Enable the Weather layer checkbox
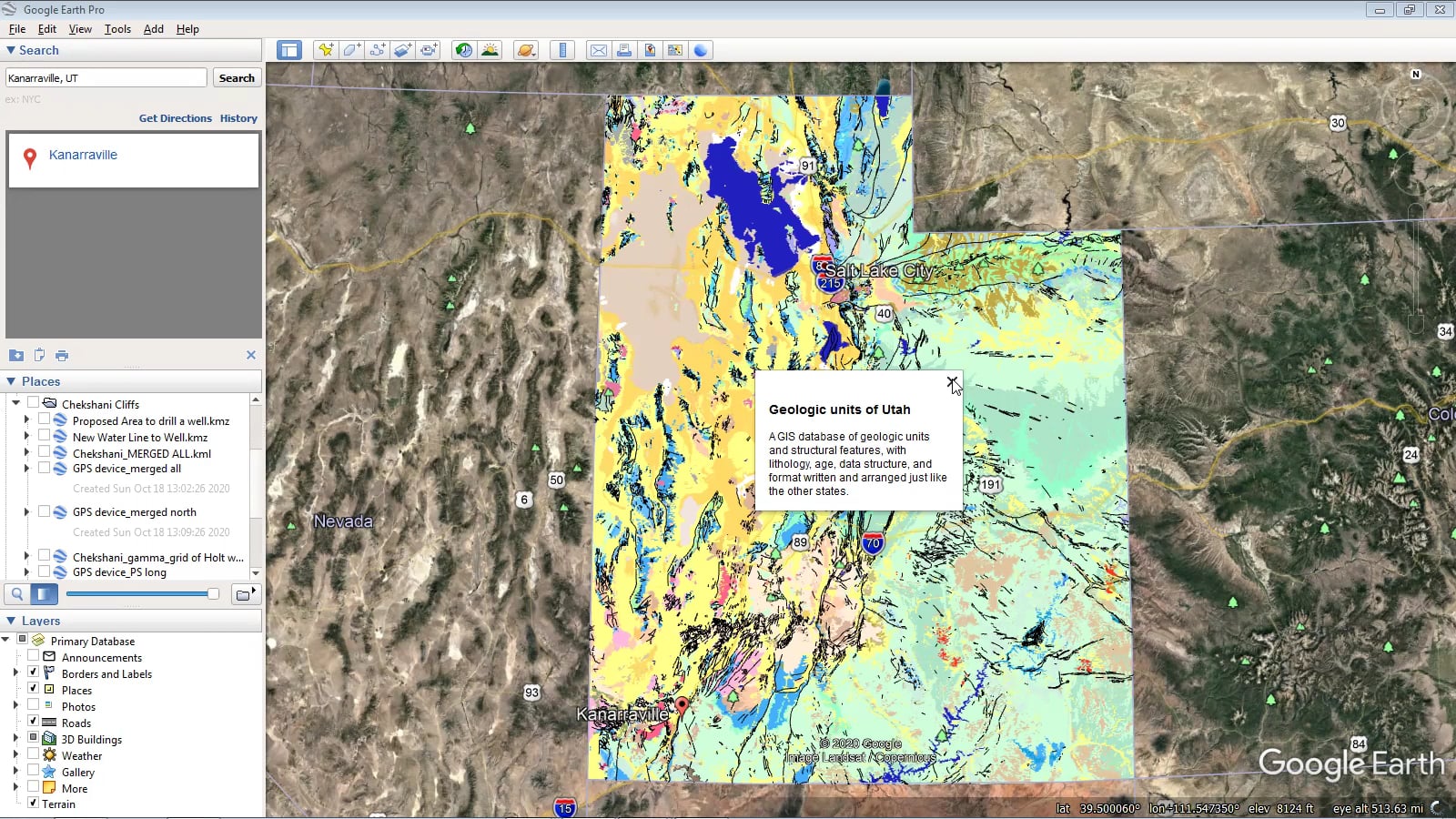 (x=33, y=754)
